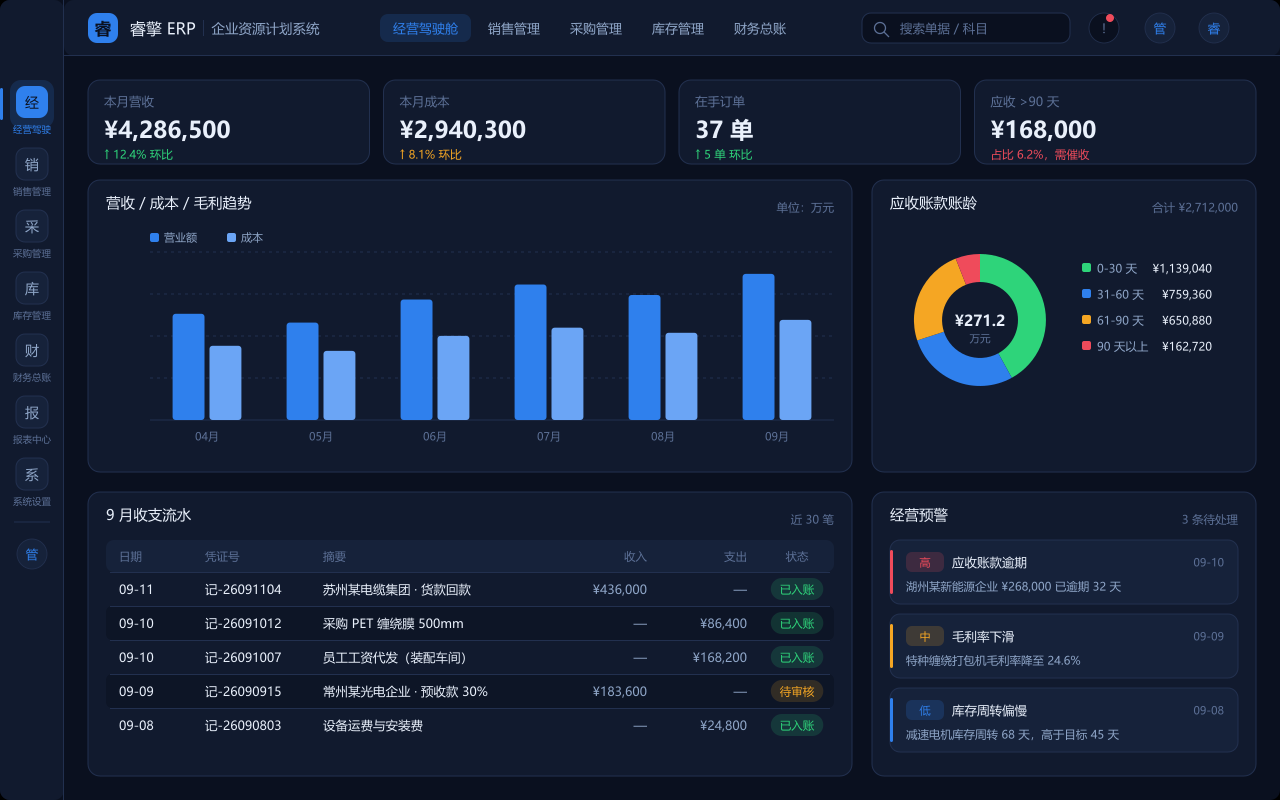Focus the 搜索单据 / 科目 search field
The image size is (1280, 800).
click(x=966, y=28)
